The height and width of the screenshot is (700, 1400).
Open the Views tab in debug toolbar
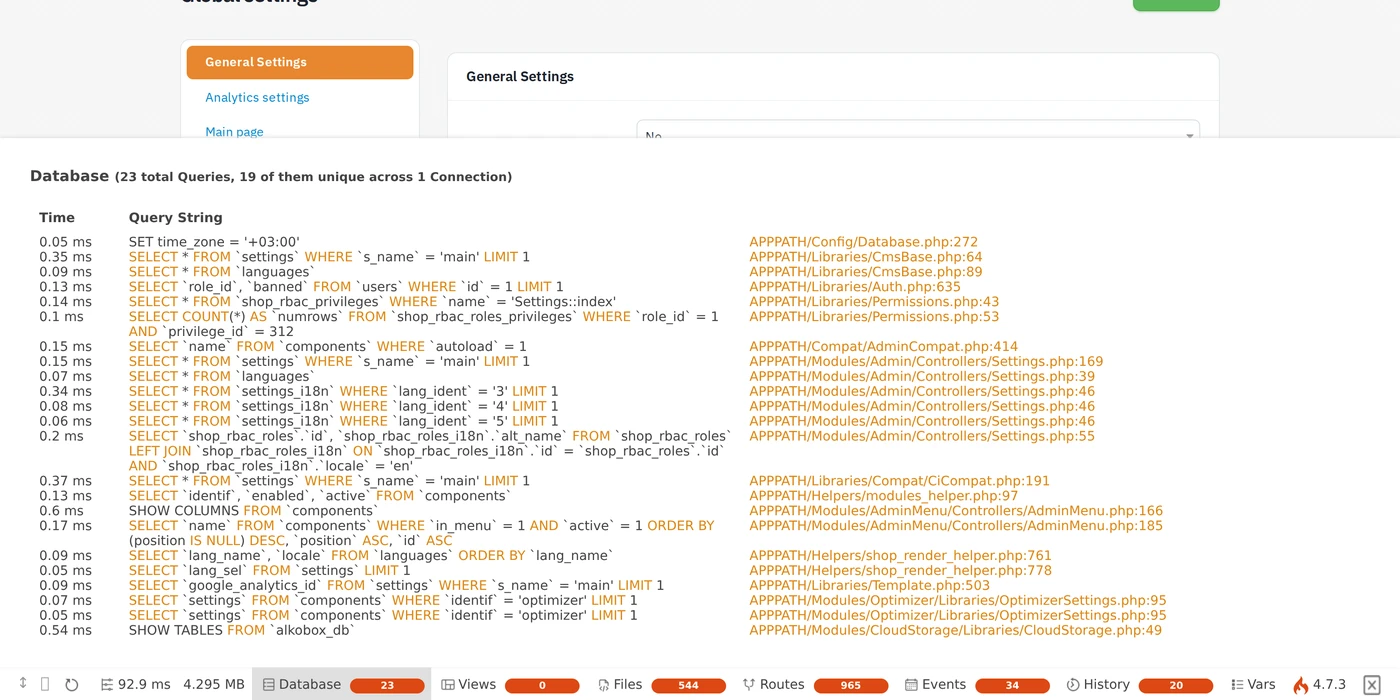510,685
